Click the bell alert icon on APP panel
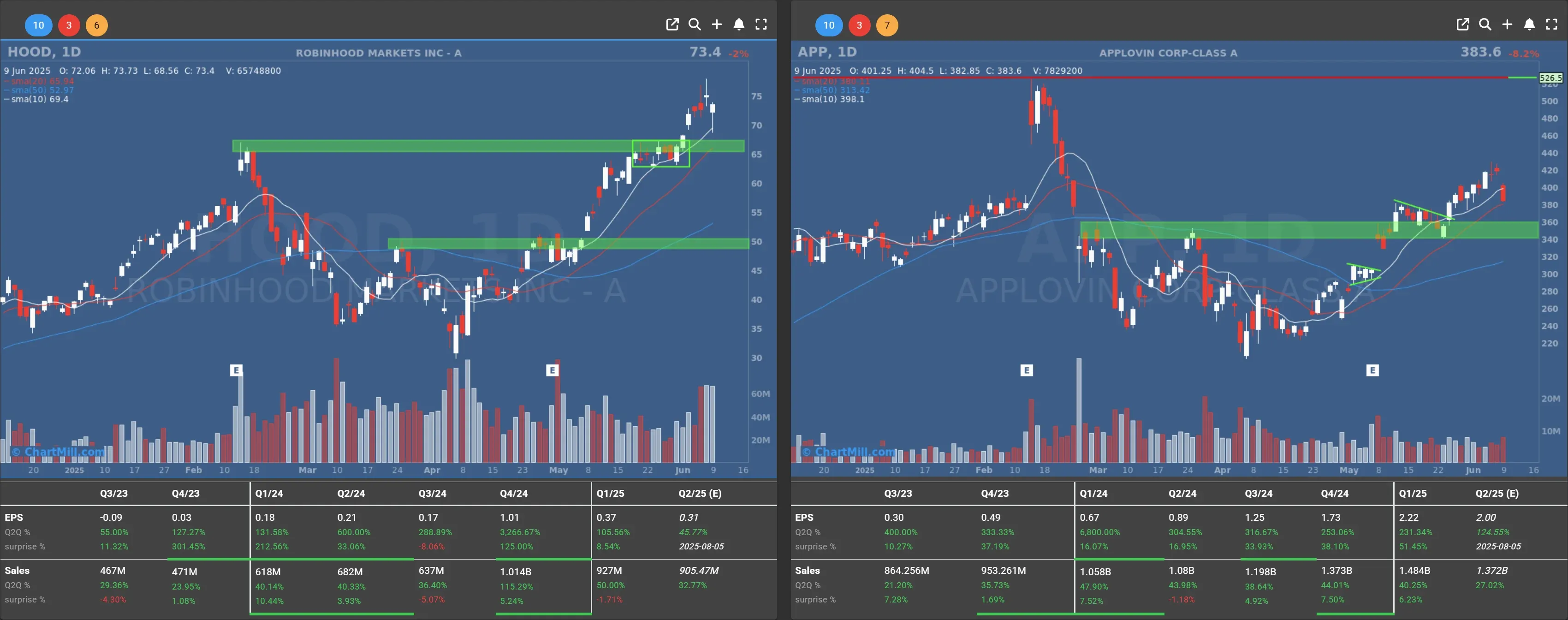1568x620 pixels. point(1530,24)
